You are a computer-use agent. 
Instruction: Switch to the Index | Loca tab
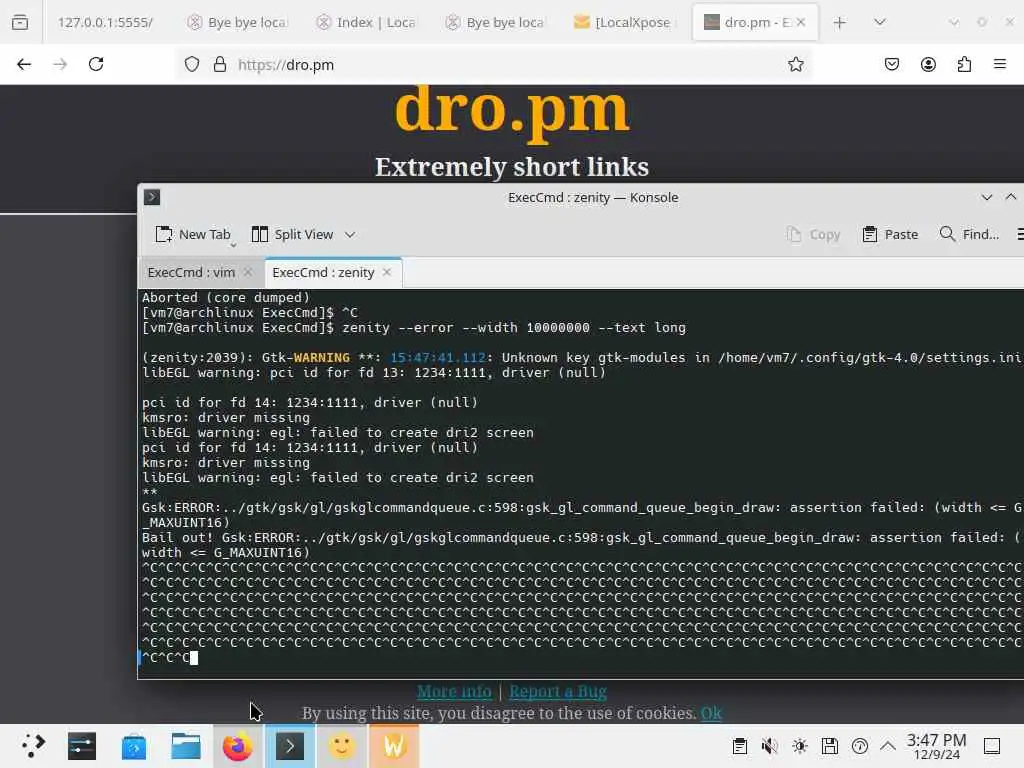366,22
